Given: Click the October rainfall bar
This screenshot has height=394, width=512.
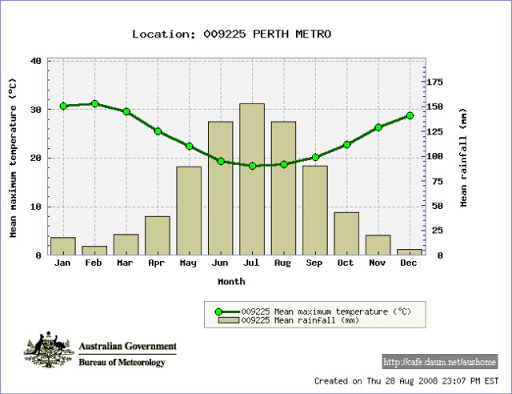Looking at the screenshot, I should point(347,234).
